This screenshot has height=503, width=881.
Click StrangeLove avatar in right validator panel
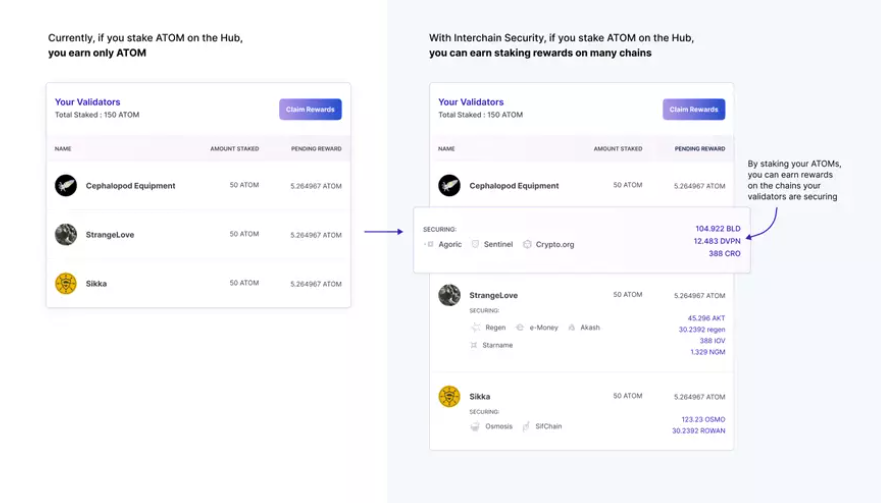point(449,295)
